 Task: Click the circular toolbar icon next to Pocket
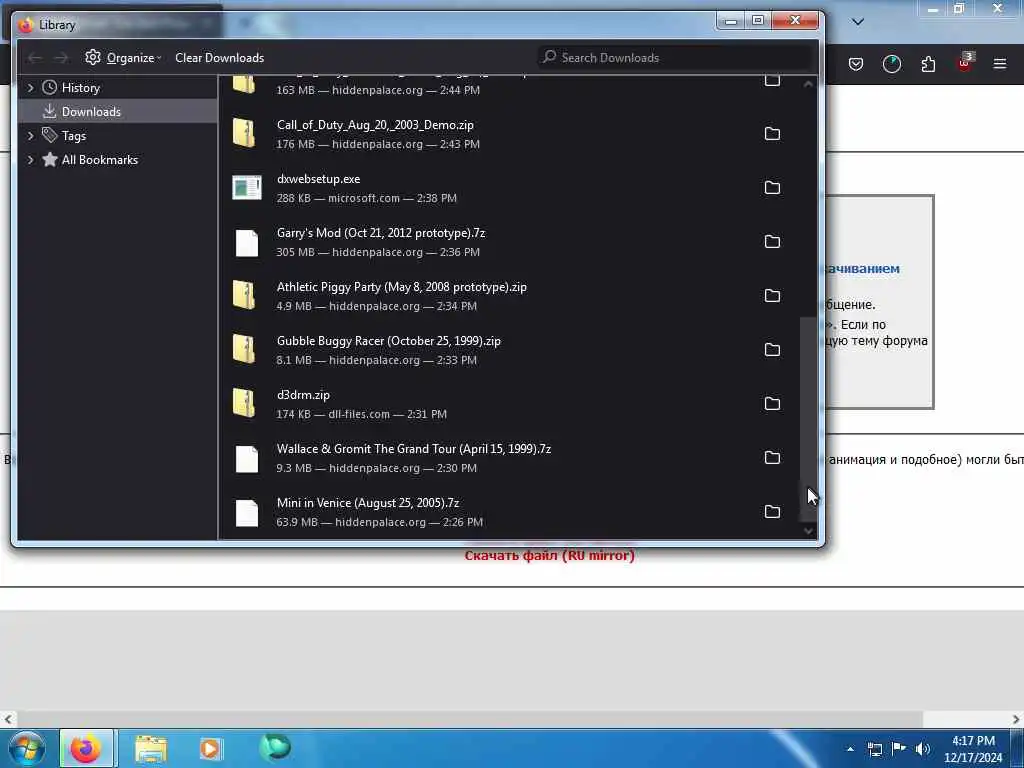click(x=891, y=64)
